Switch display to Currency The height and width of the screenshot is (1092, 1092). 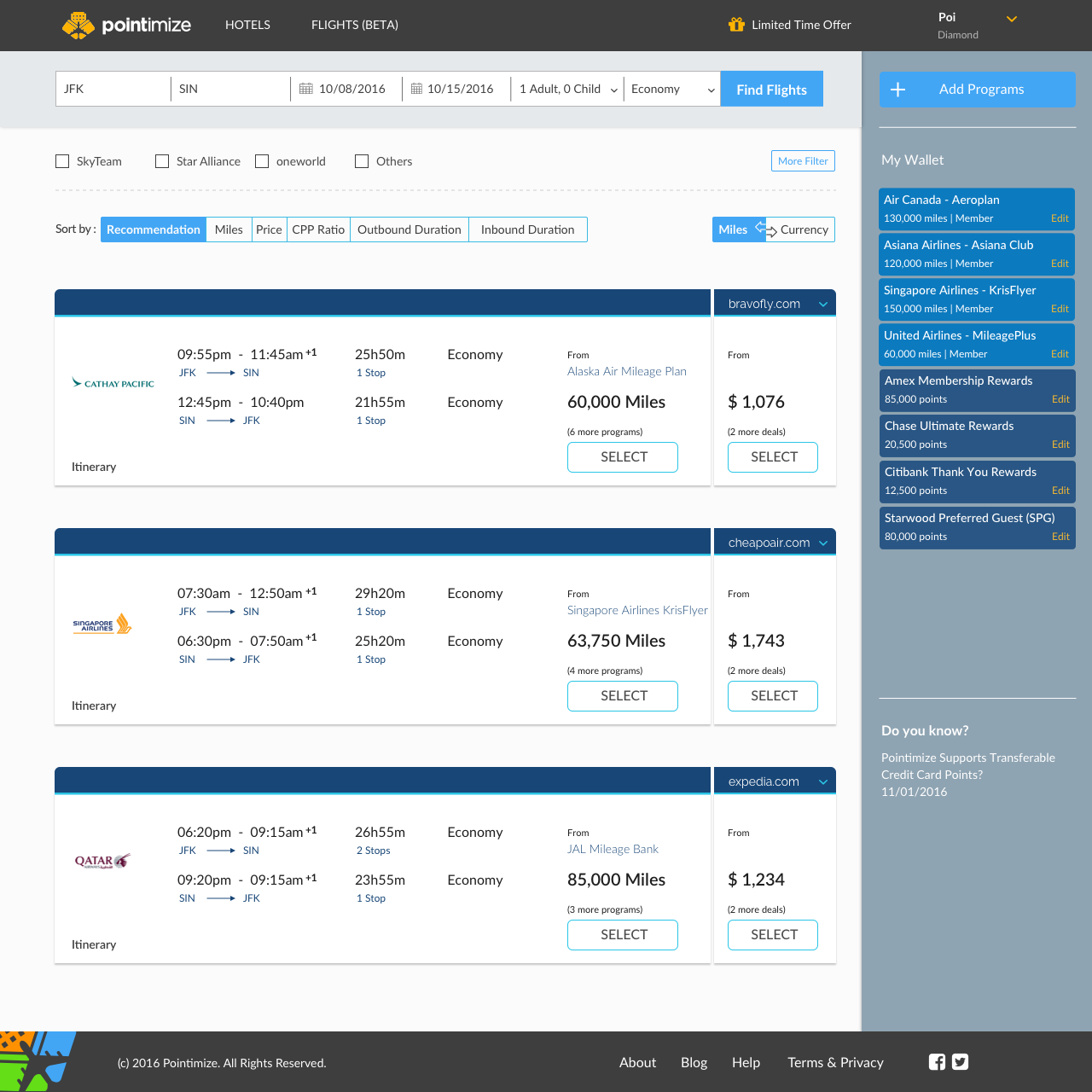(804, 229)
